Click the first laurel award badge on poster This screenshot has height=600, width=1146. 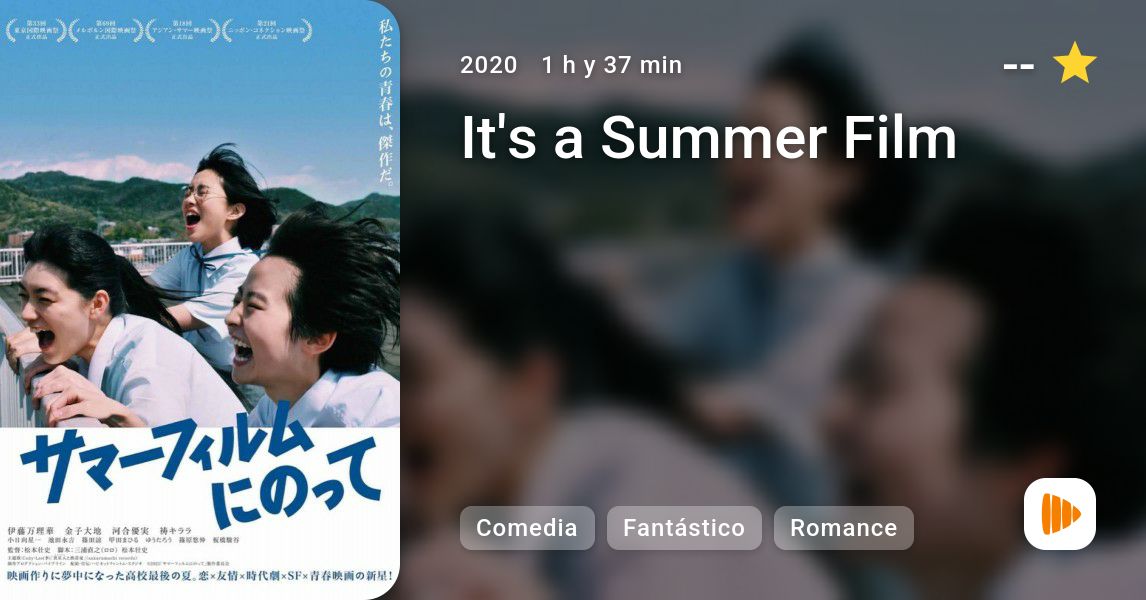[37, 31]
